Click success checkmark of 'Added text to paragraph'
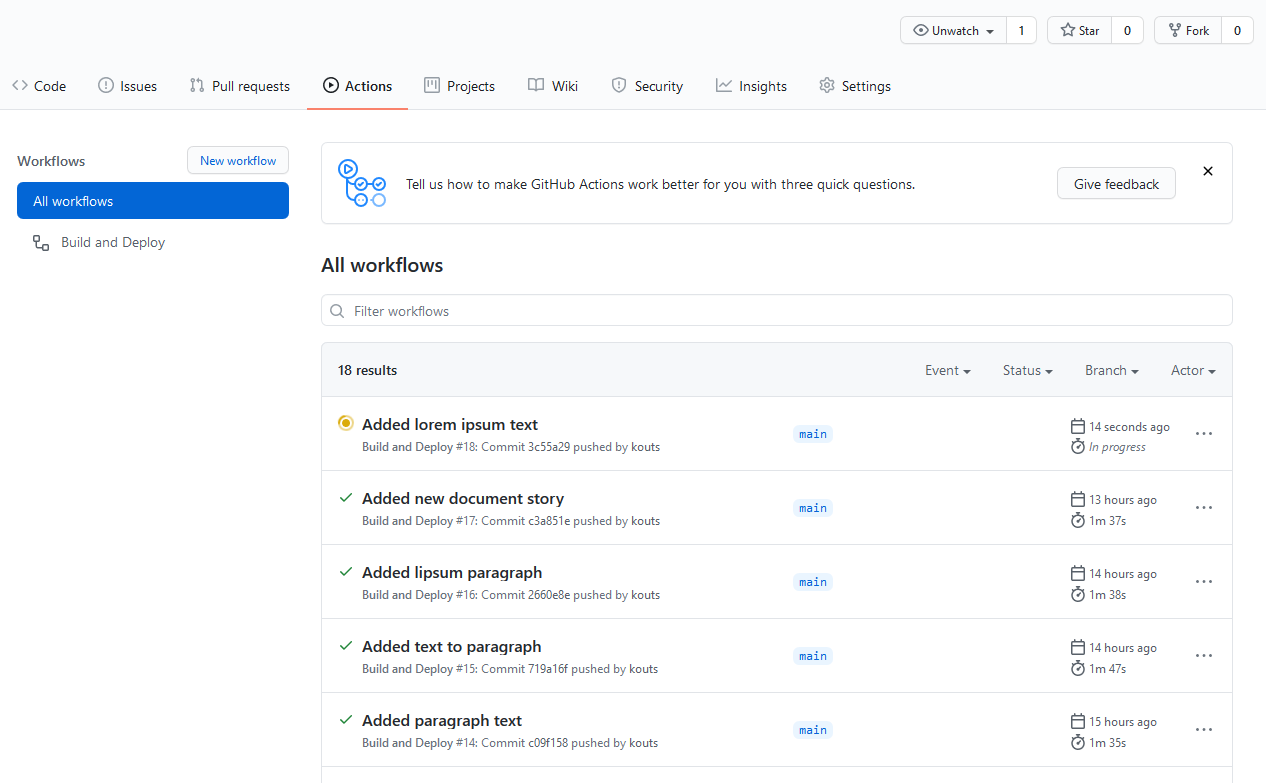 tap(346, 645)
